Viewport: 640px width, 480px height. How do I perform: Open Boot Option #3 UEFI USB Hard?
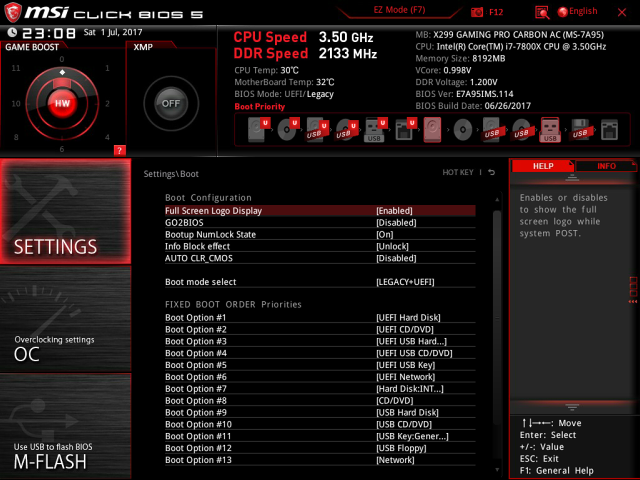pos(320,341)
